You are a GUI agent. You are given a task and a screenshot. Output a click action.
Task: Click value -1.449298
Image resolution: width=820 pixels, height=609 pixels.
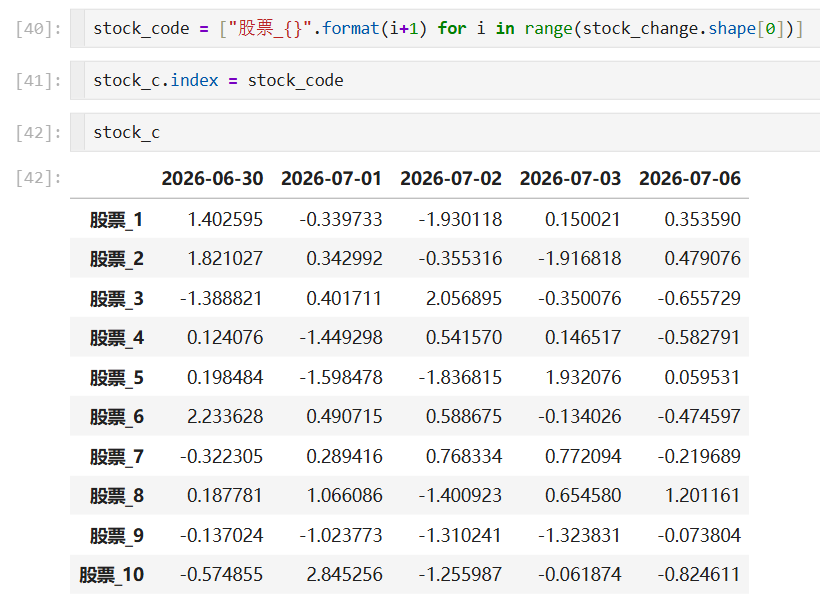pyautogui.click(x=340, y=338)
